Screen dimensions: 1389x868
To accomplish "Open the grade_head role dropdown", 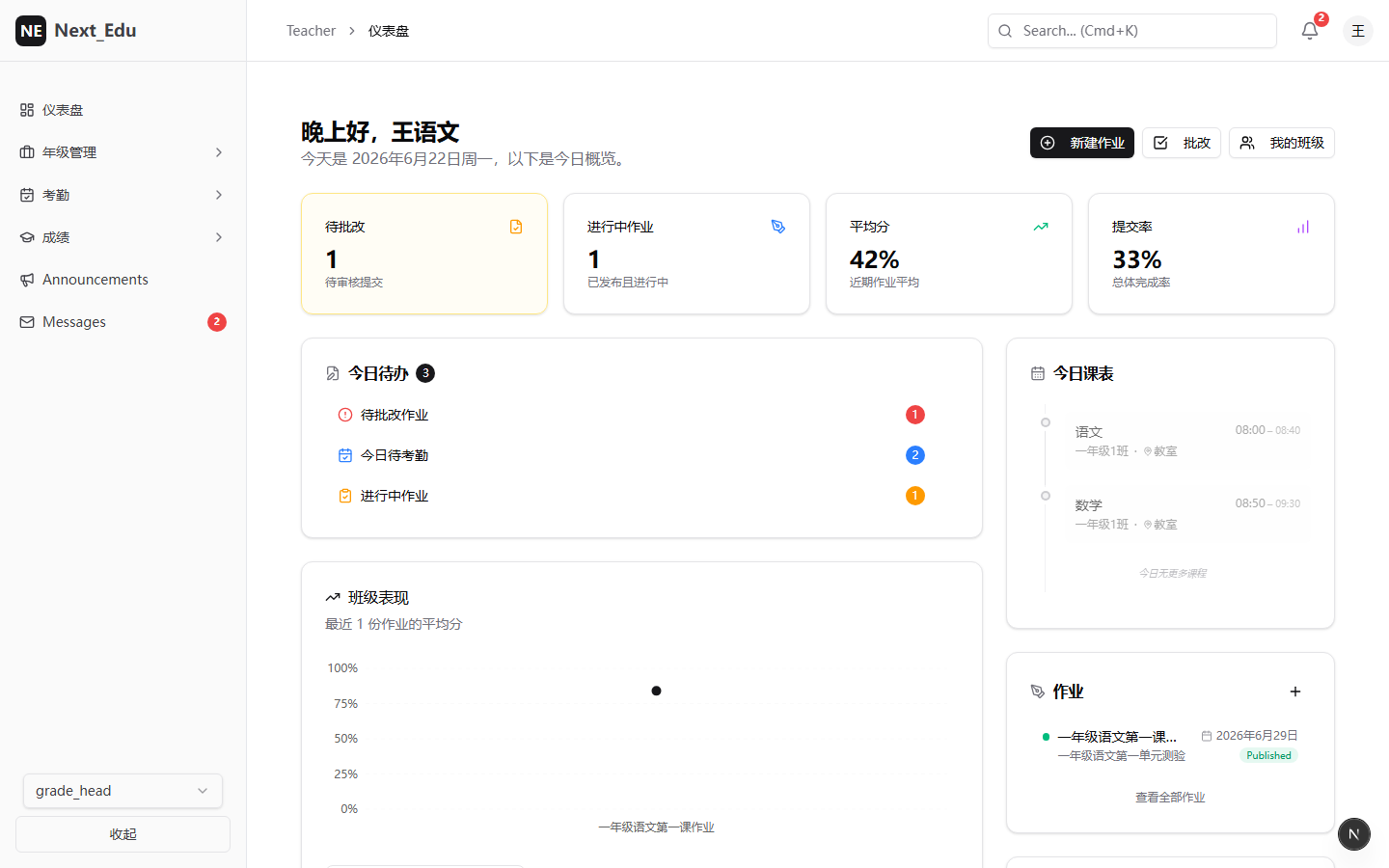I will click(123, 791).
